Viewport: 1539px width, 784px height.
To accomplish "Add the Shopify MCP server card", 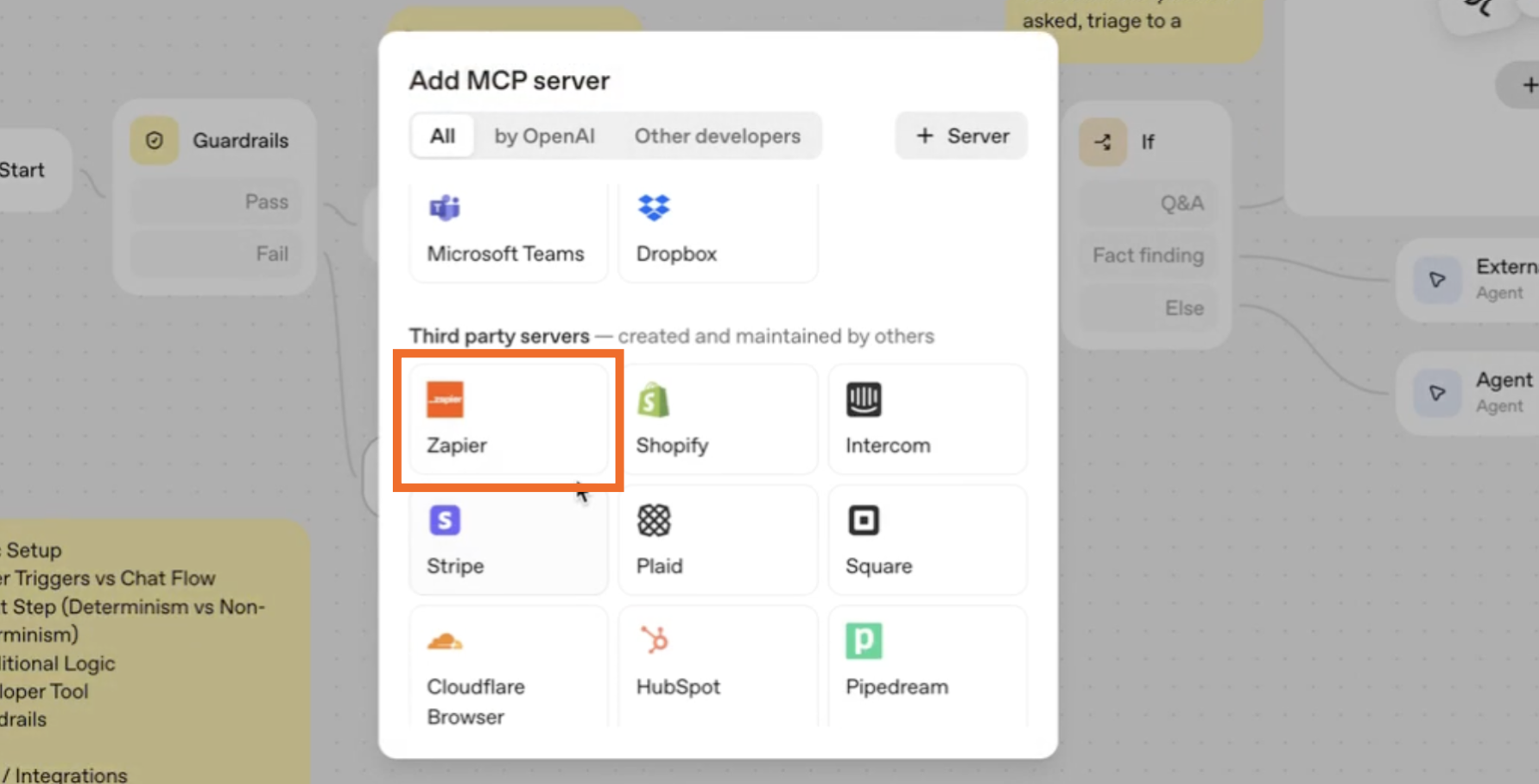I will pos(718,419).
